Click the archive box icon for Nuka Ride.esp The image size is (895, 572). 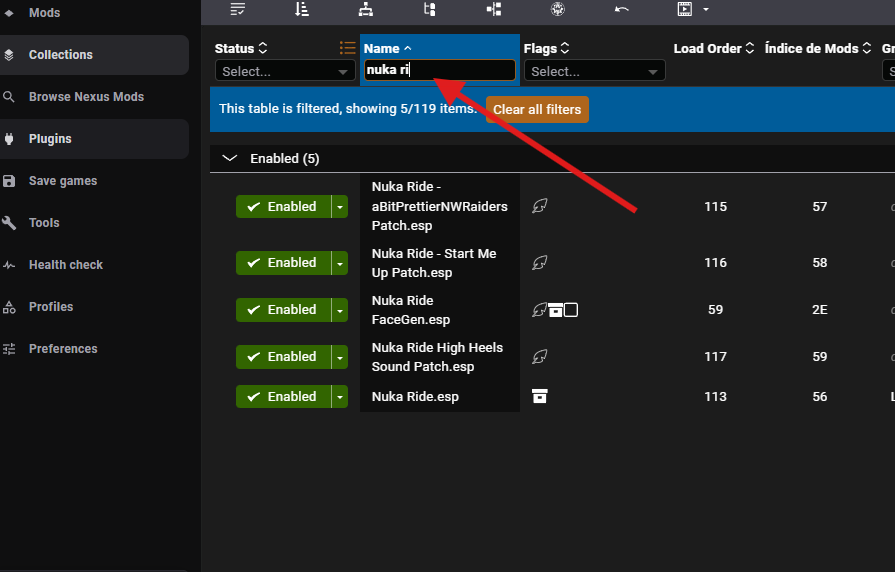(x=539, y=396)
